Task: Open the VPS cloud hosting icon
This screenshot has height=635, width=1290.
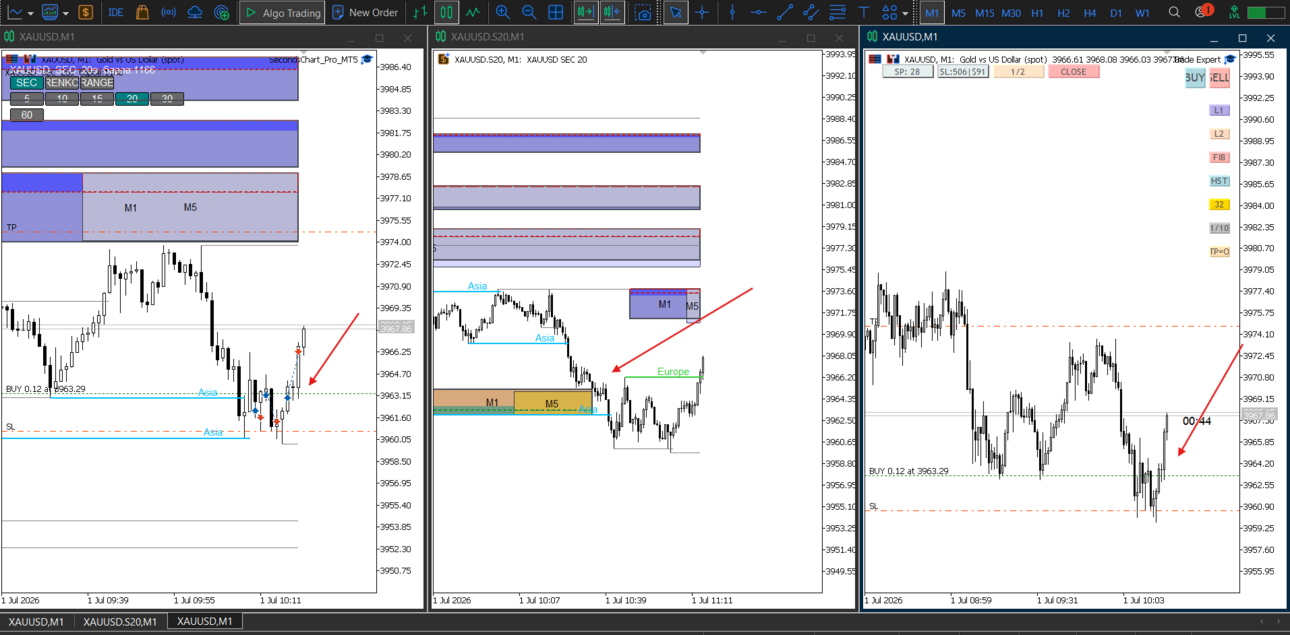Action: (195, 13)
